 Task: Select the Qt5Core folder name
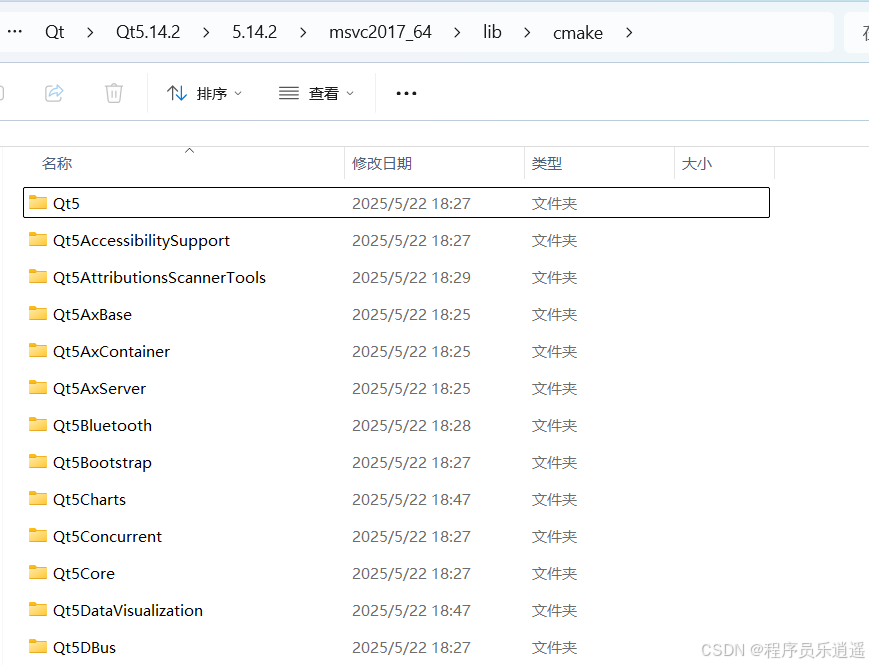pyautogui.click(x=84, y=574)
